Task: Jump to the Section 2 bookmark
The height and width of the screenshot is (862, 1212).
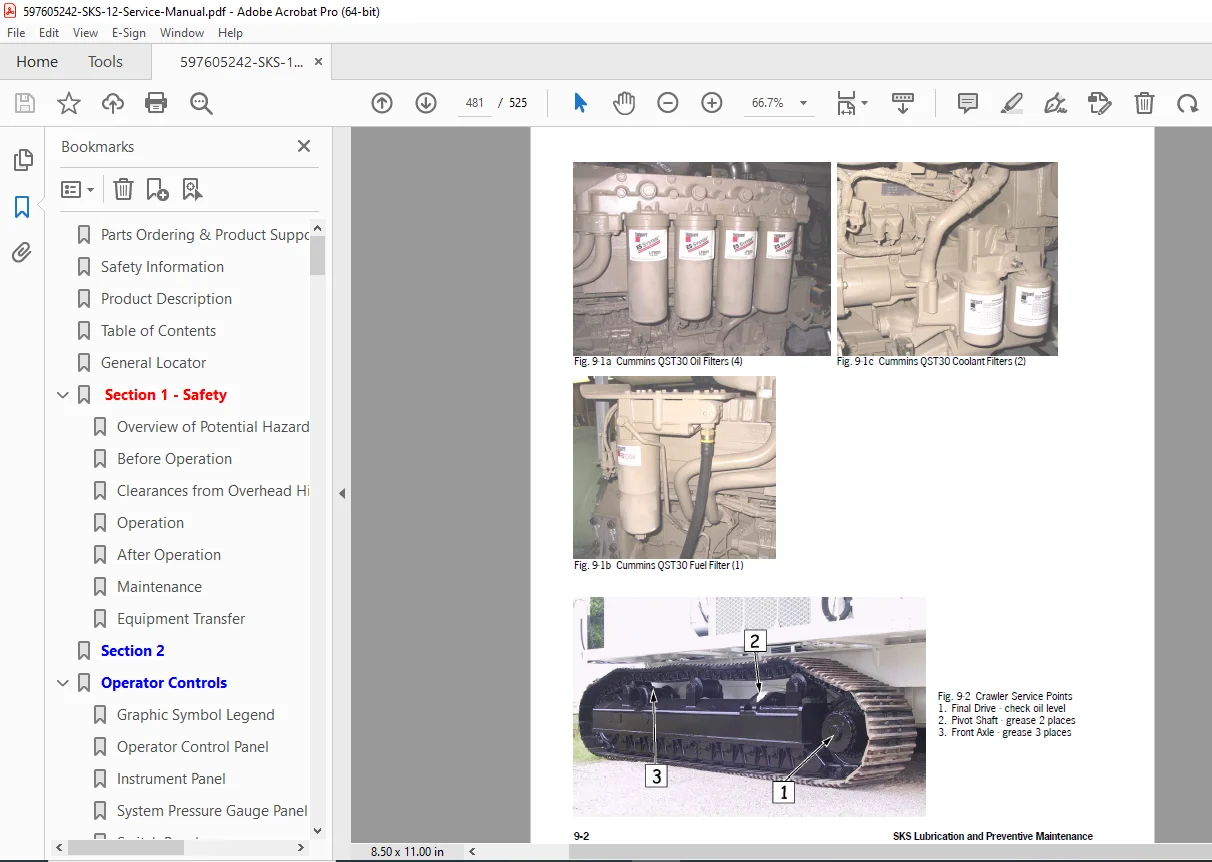Action: tap(133, 651)
